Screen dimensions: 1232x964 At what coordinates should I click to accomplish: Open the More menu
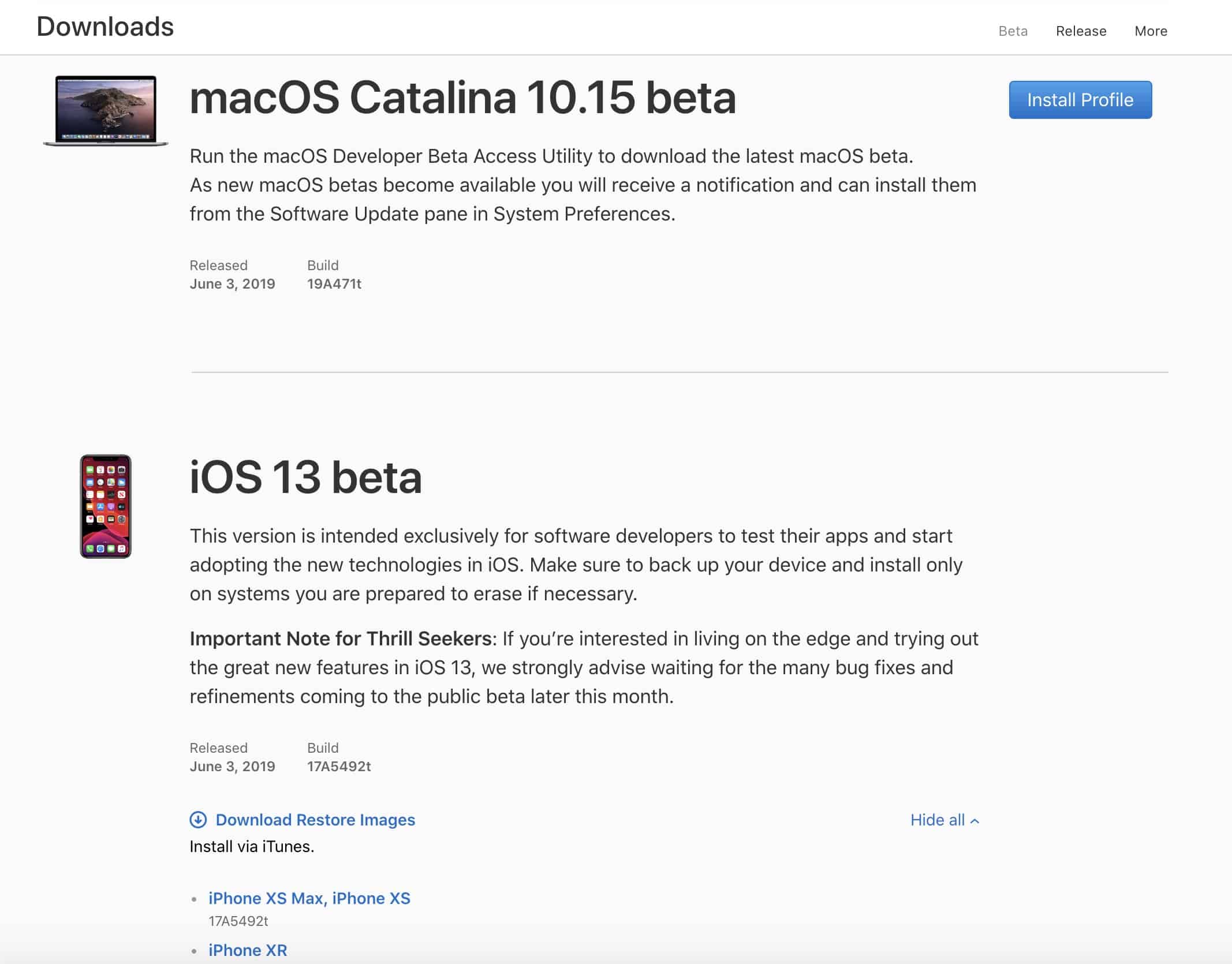coord(1150,31)
